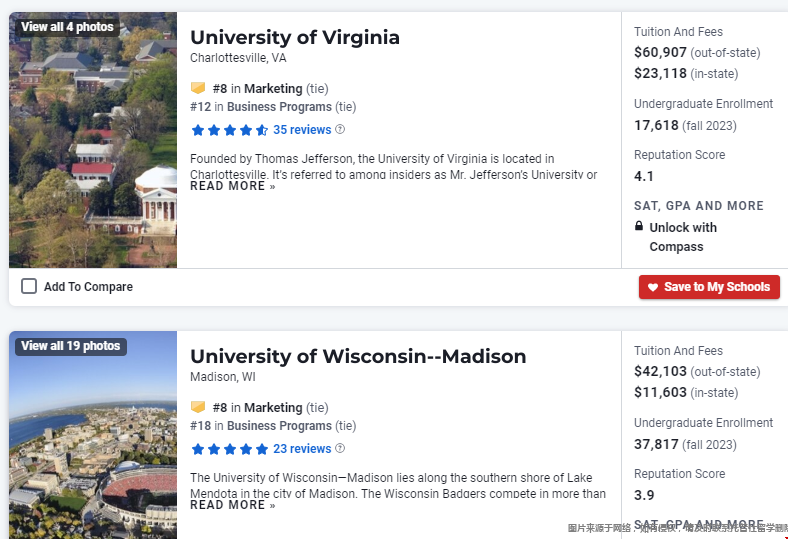Click the Save to My Schools button
The height and width of the screenshot is (539, 788).
(x=709, y=287)
